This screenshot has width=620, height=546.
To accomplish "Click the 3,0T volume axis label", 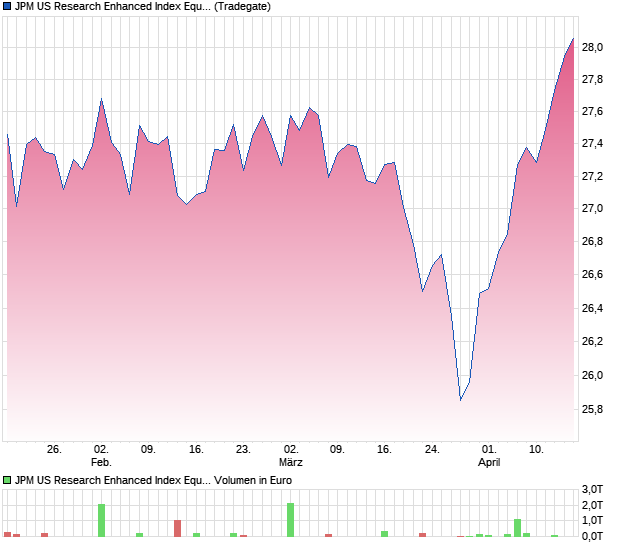I will [x=592, y=489].
